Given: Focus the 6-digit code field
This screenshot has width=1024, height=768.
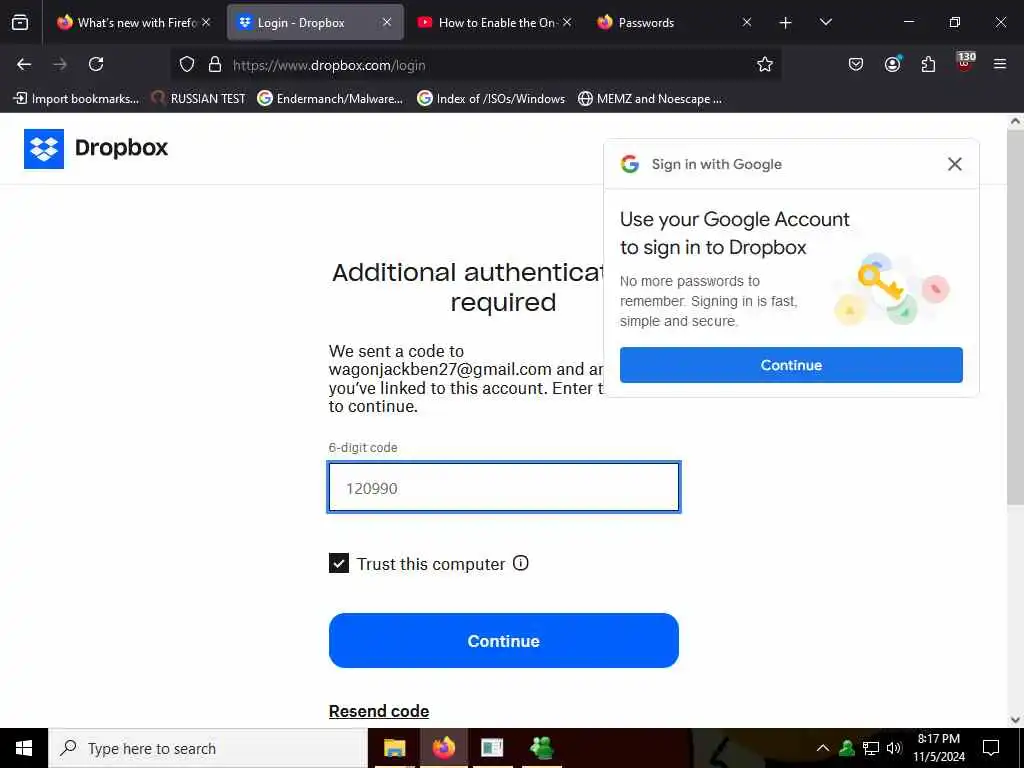Looking at the screenshot, I should pos(504,487).
